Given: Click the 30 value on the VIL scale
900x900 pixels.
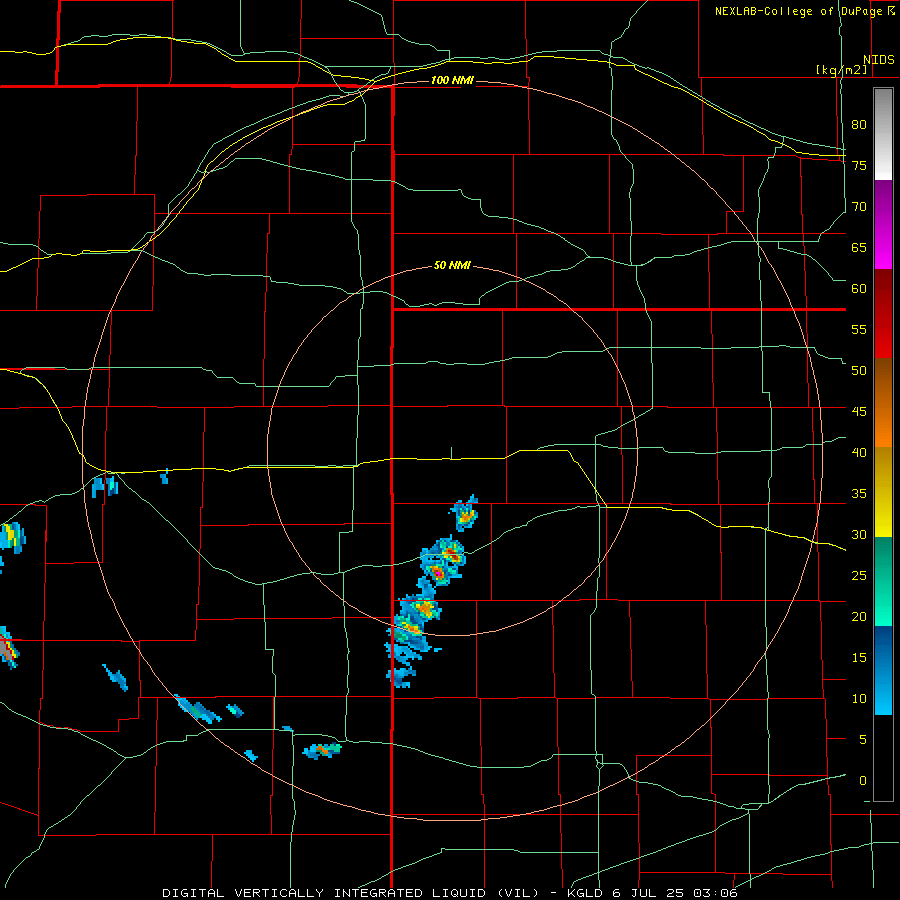Looking at the screenshot, I should point(859,535).
